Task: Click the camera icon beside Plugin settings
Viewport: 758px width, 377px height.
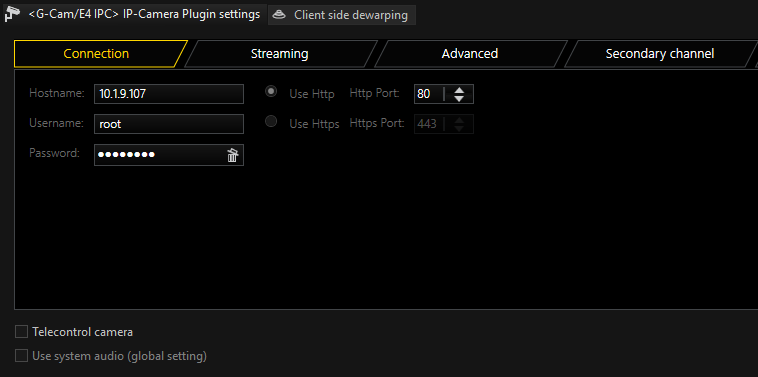Action: pyautogui.click(x=12, y=14)
